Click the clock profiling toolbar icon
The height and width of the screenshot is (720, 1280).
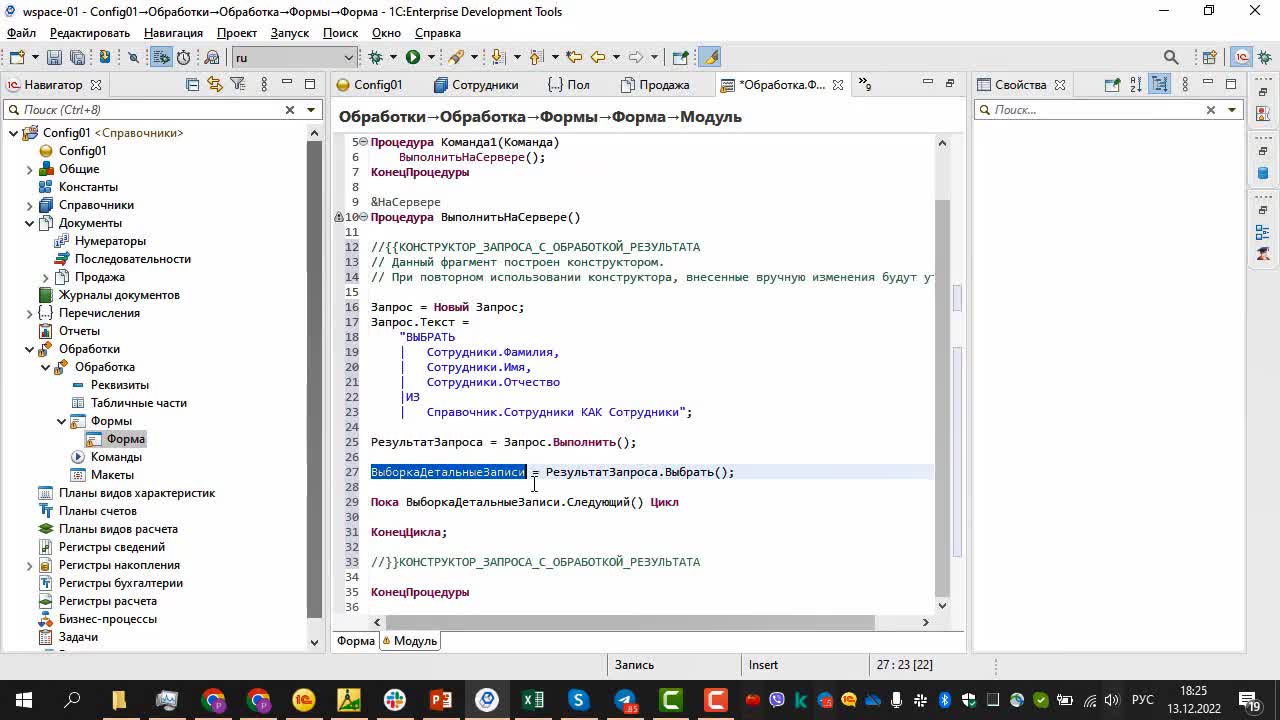(x=184, y=58)
